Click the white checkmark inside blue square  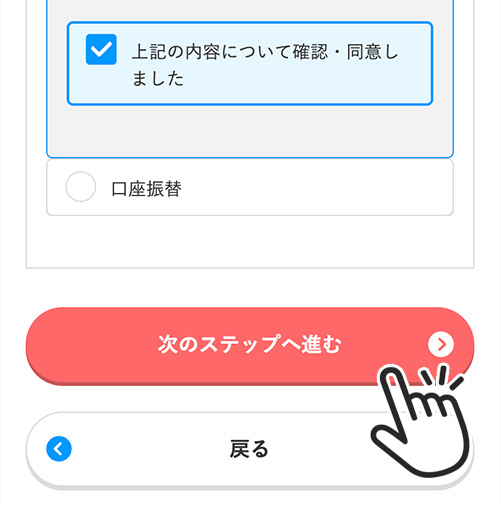tap(101, 50)
